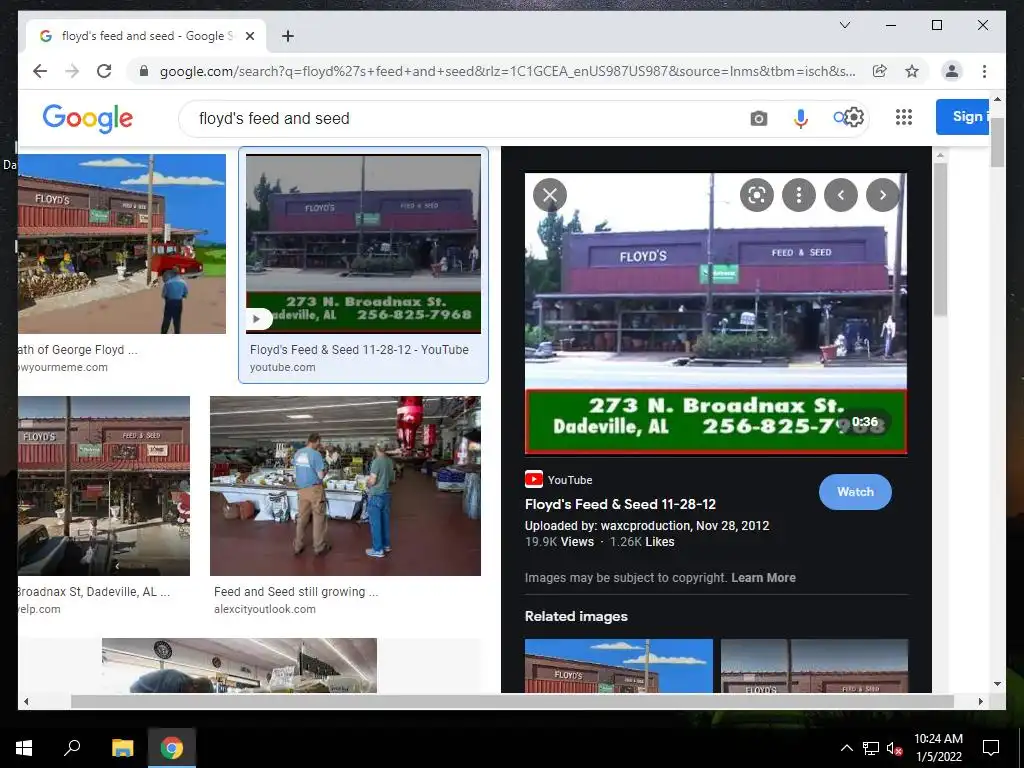Open the Feed and Seed still growing image
The image size is (1024, 768).
click(345, 486)
